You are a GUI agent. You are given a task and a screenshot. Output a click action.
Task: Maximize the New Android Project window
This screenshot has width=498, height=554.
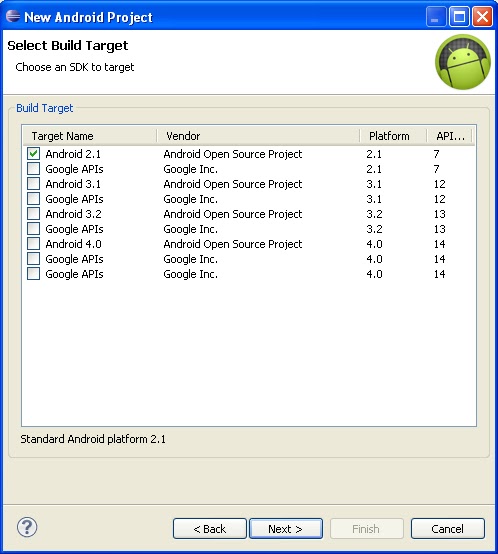pos(459,17)
